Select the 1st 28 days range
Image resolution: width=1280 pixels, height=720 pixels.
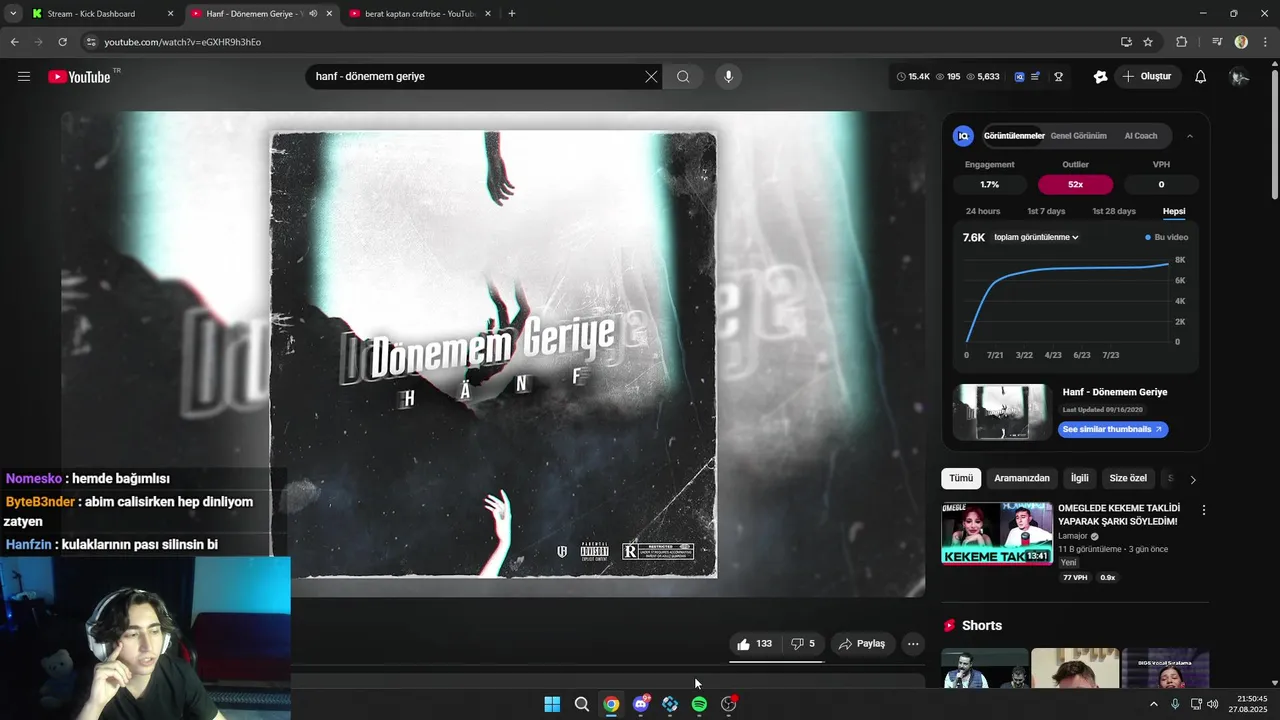tap(1114, 211)
